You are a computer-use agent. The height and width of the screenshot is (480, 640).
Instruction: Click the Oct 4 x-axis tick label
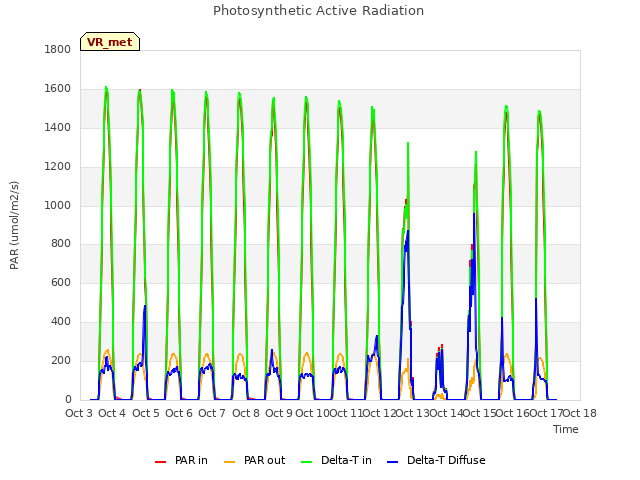[112, 413]
